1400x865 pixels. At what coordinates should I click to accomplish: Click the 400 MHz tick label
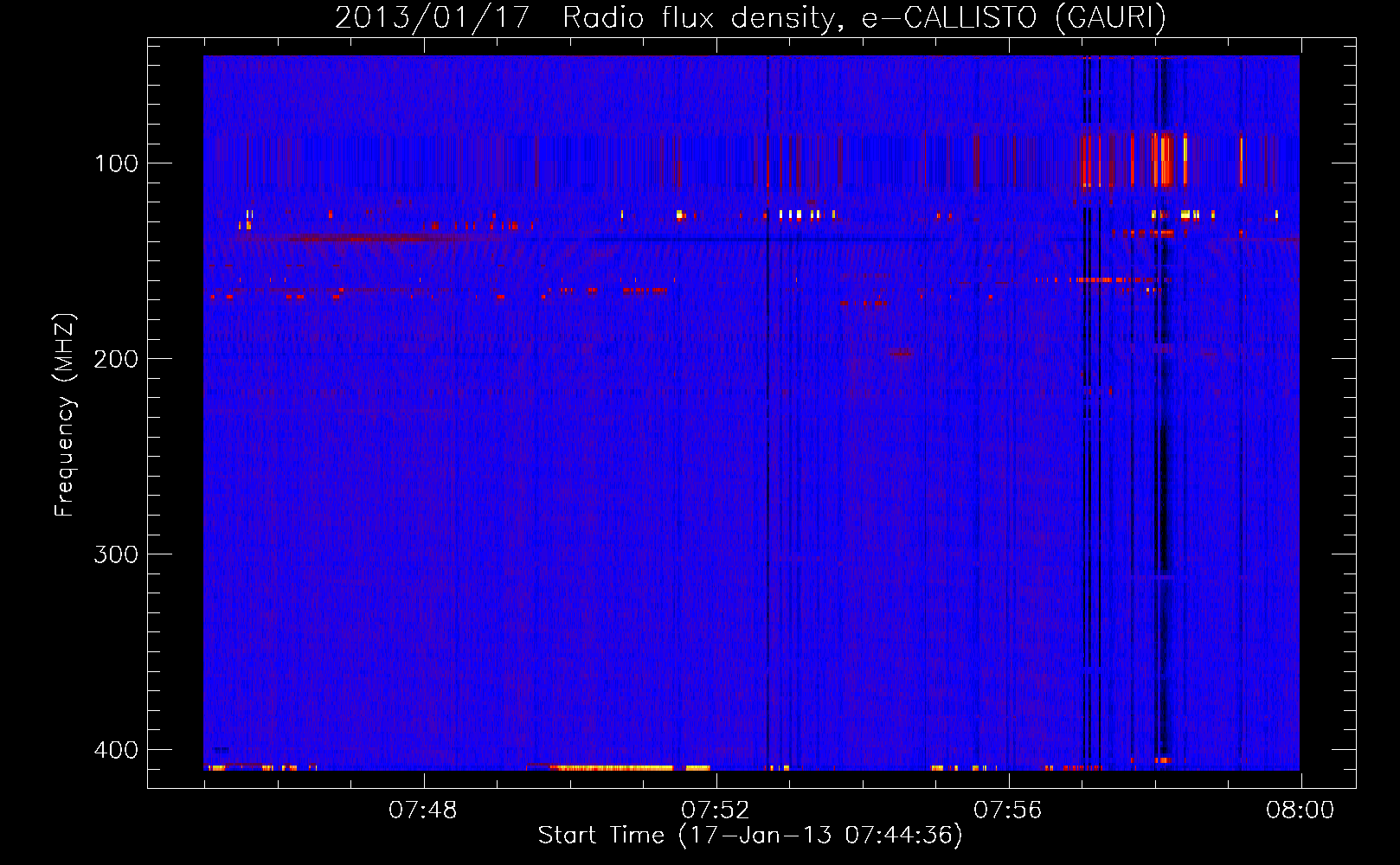click(x=116, y=750)
